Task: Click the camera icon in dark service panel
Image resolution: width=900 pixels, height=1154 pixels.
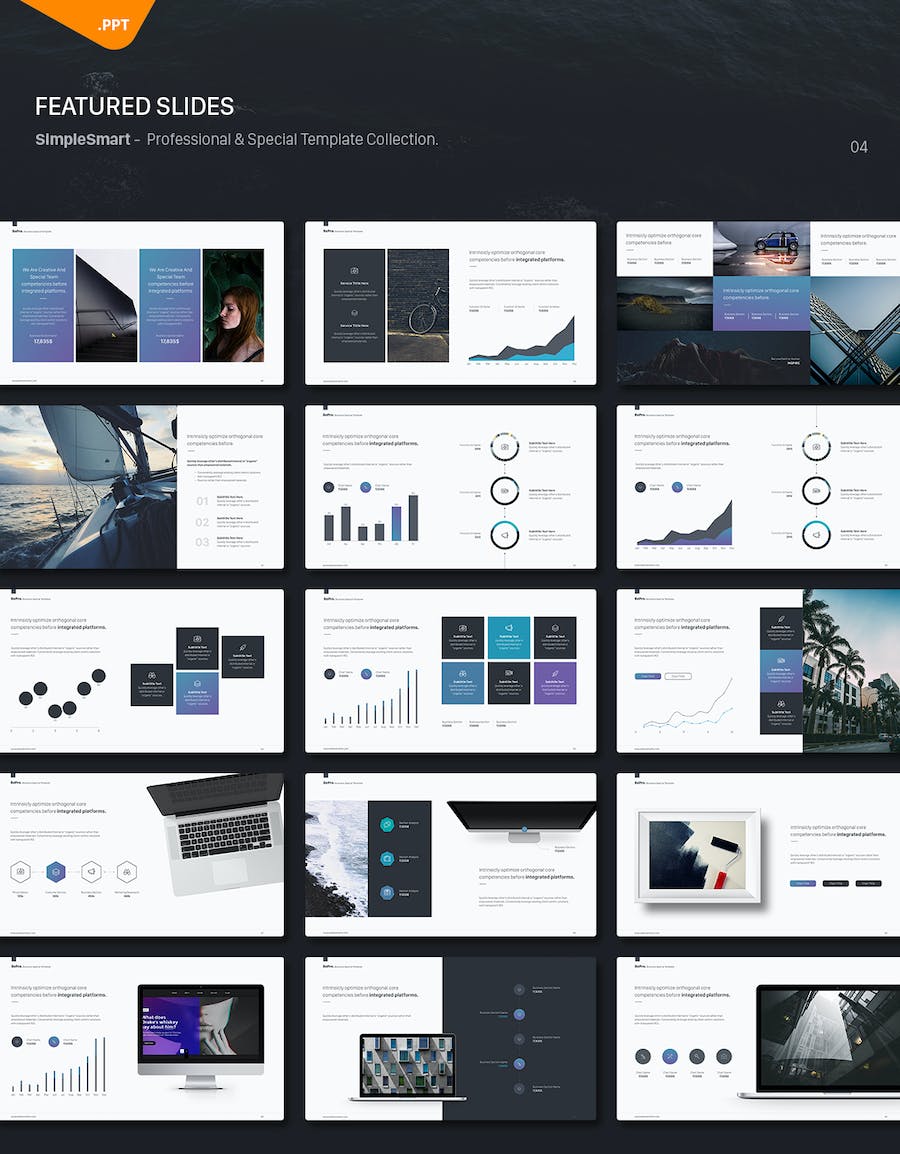Action: [354, 271]
